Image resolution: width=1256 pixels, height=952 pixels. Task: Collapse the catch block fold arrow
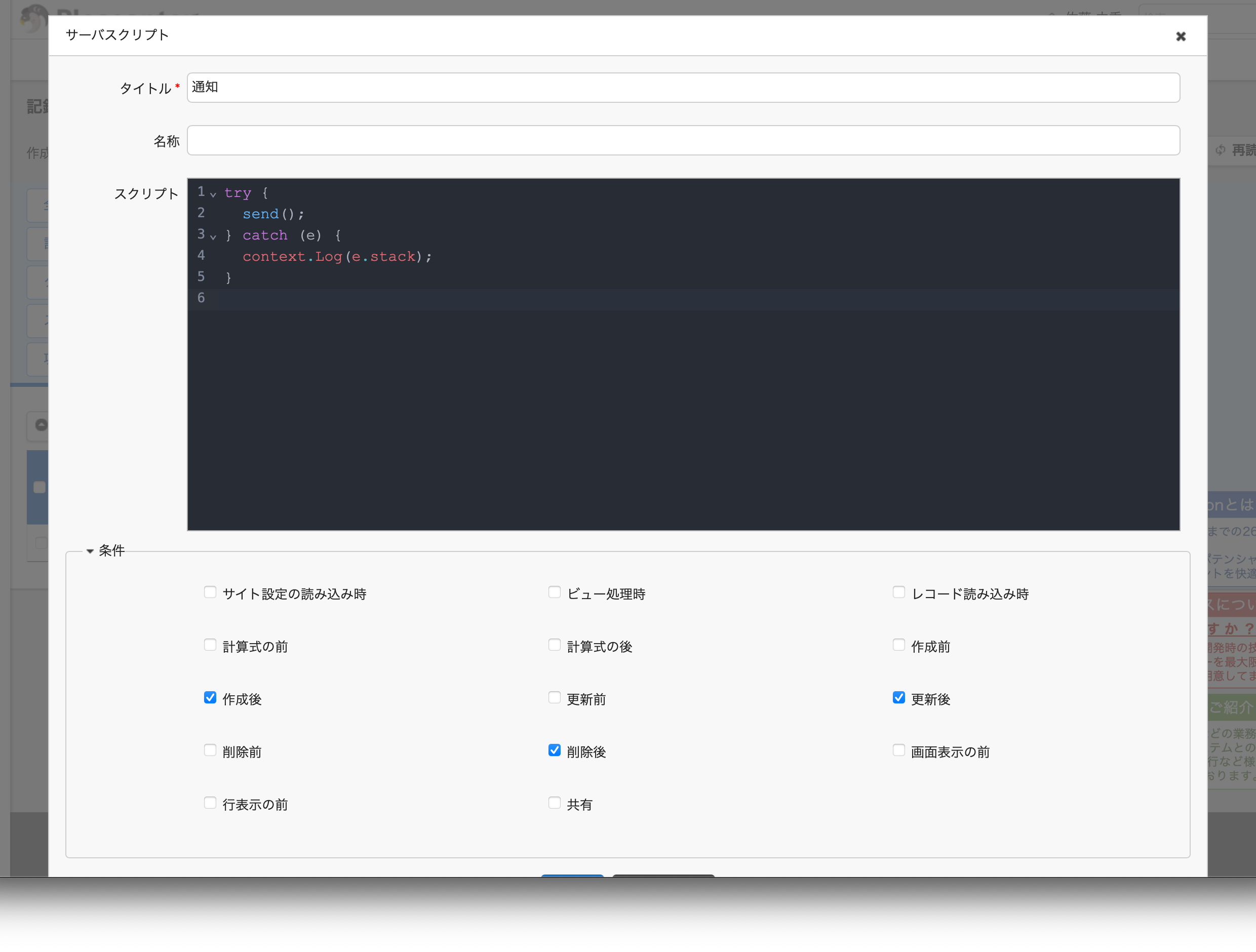click(213, 236)
